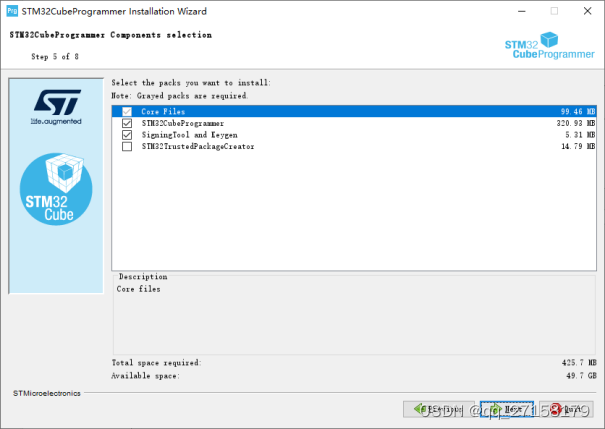Screen dimensions: 605x429
Task: Click the ST life.augmented logo
Action: (x=57, y=107)
